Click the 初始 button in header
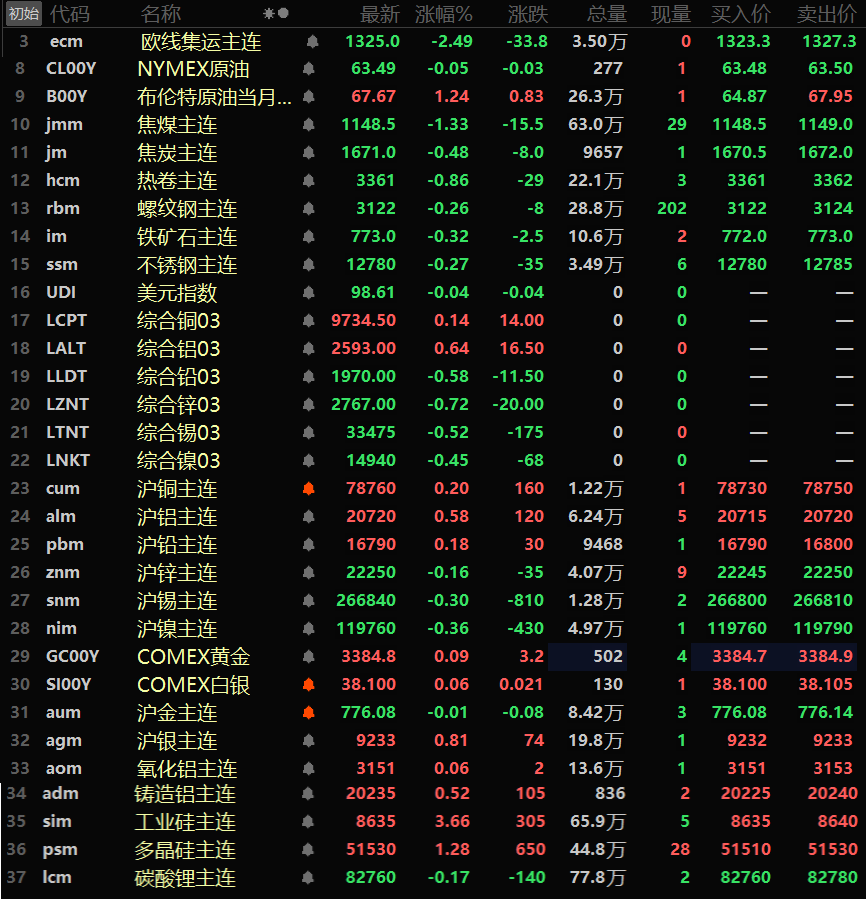This screenshot has height=899, width=866. (x=22, y=14)
